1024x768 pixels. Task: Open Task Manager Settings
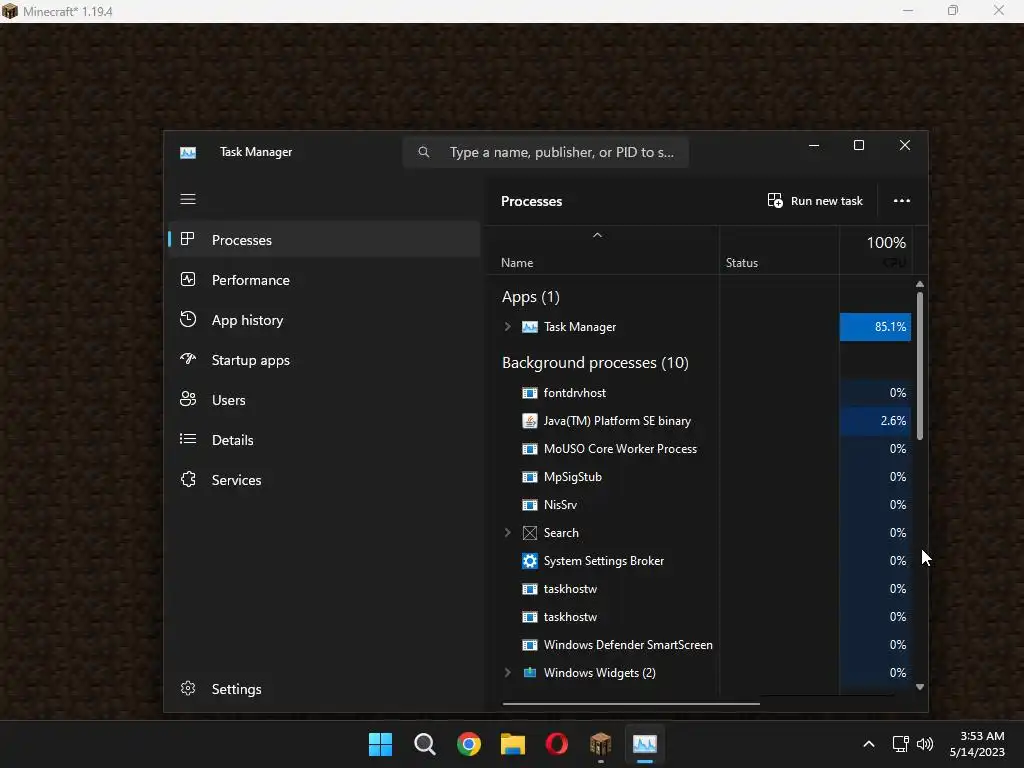[x=324, y=689]
